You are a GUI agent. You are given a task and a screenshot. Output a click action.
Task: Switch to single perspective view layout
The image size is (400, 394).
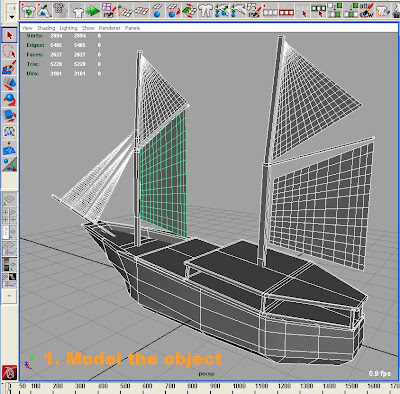click(x=9, y=200)
